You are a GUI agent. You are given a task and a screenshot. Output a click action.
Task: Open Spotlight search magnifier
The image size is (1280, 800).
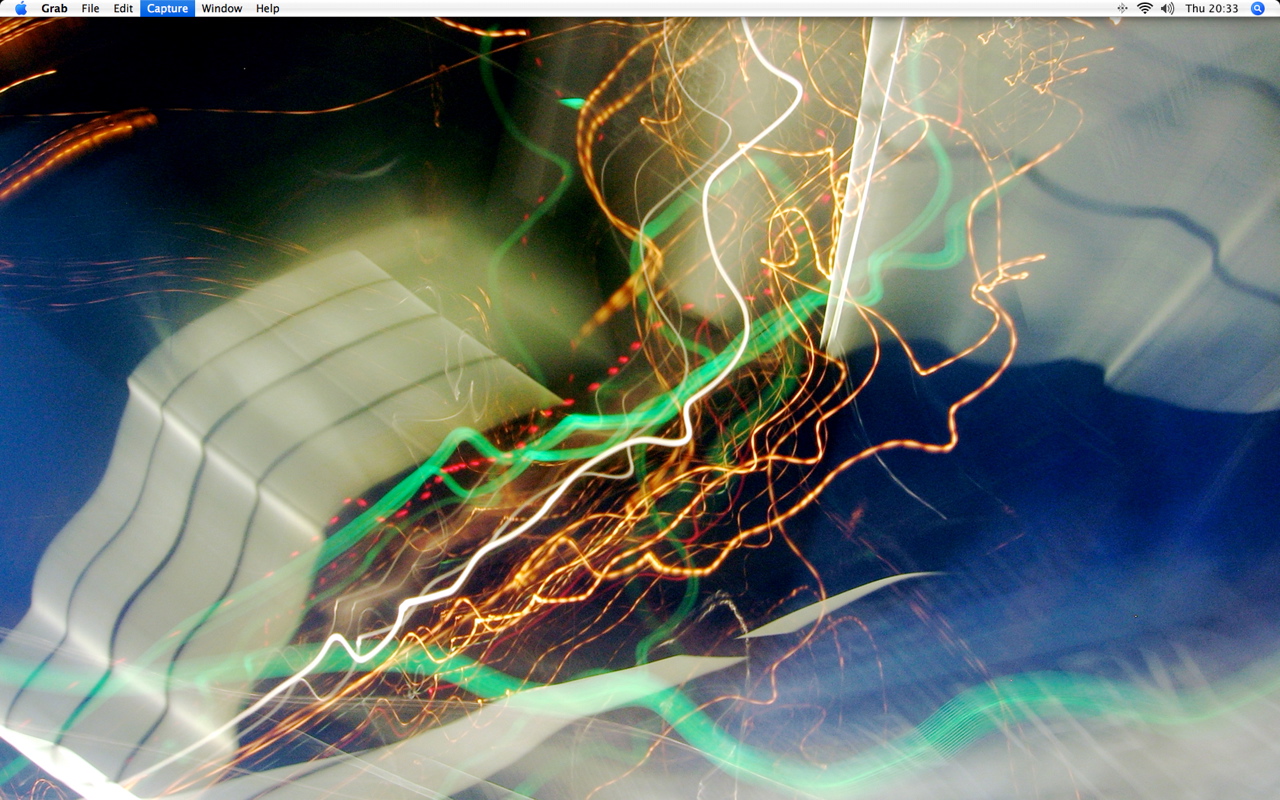tap(1258, 8)
